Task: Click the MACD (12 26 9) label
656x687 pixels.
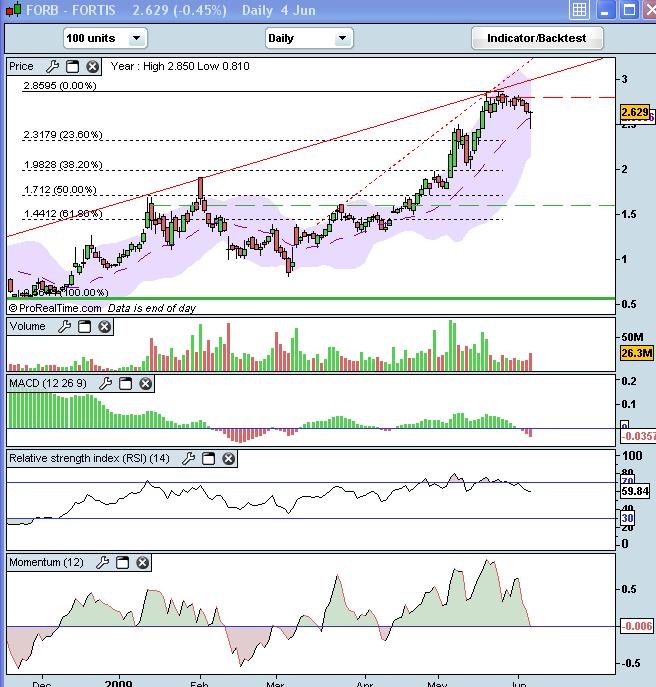Action: (48, 383)
